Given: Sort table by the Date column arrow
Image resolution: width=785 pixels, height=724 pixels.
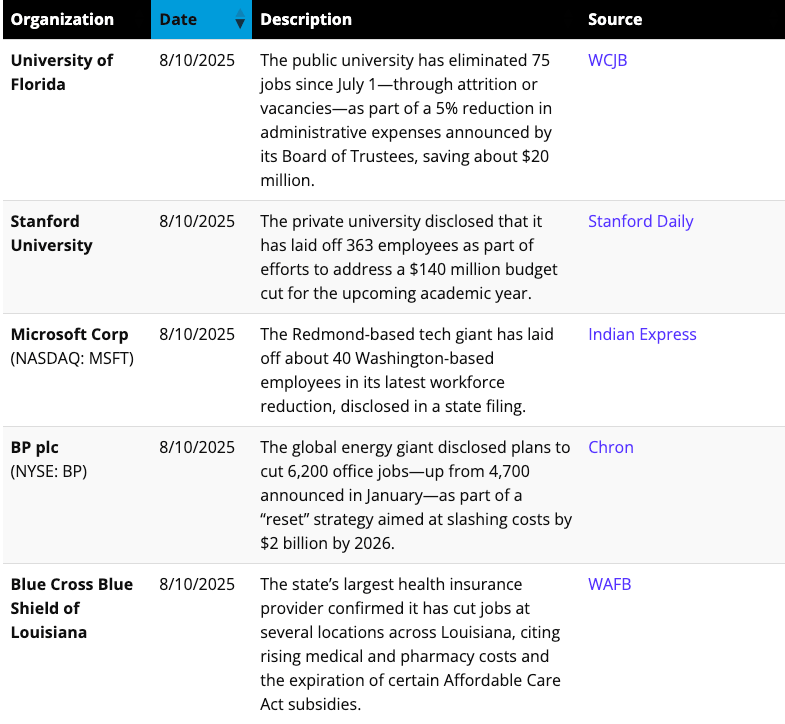Looking at the screenshot, I should (x=240, y=20).
